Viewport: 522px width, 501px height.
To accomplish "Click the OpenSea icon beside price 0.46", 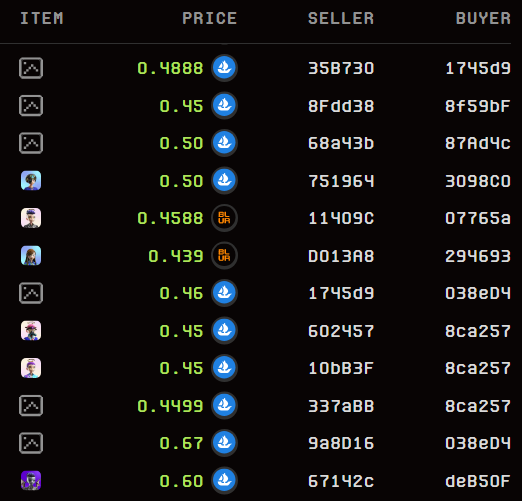I will (x=224, y=293).
